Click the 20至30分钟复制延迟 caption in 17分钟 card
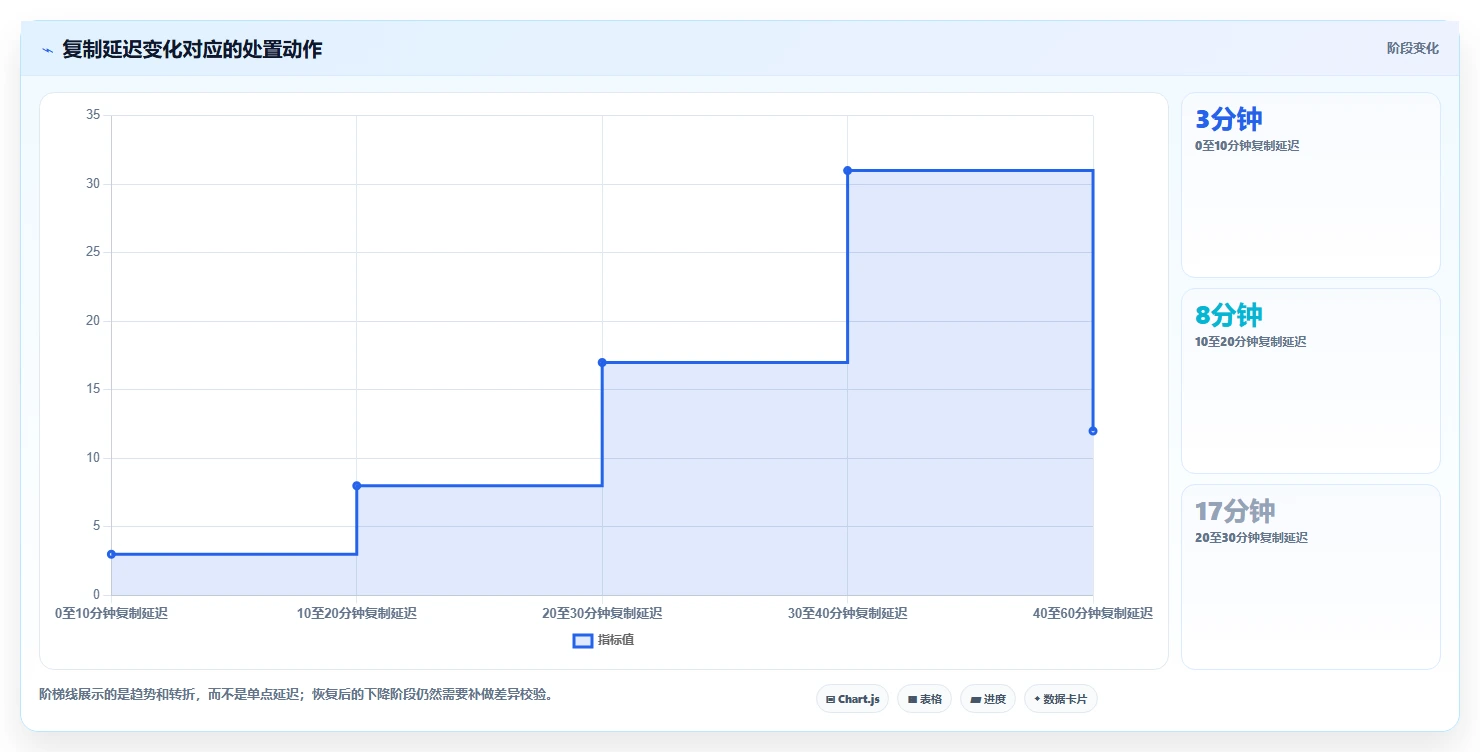The height and width of the screenshot is (752, 1480). [x=1251, y=538]
